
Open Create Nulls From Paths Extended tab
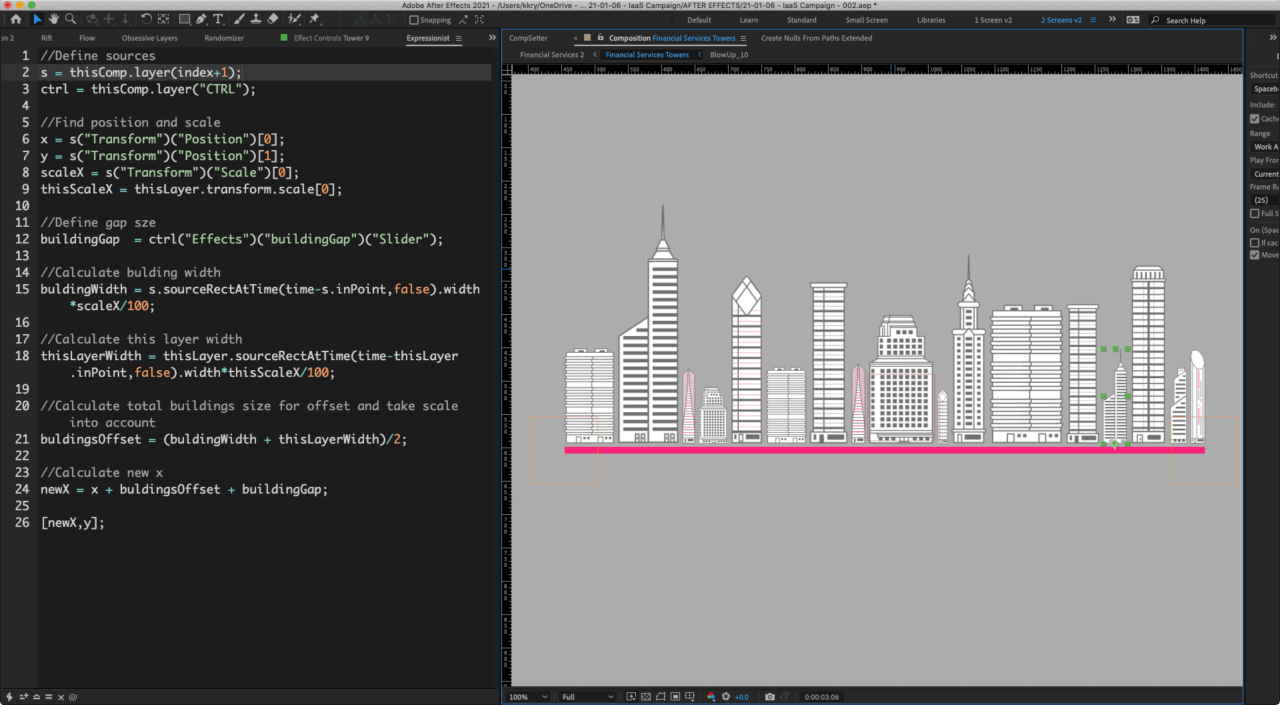[x=816, y=38]
